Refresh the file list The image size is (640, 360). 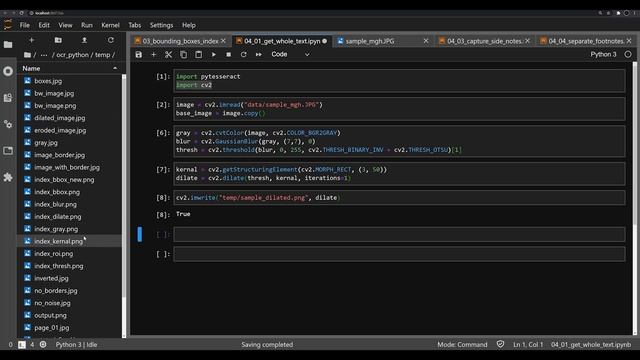[x=111, y=40]
